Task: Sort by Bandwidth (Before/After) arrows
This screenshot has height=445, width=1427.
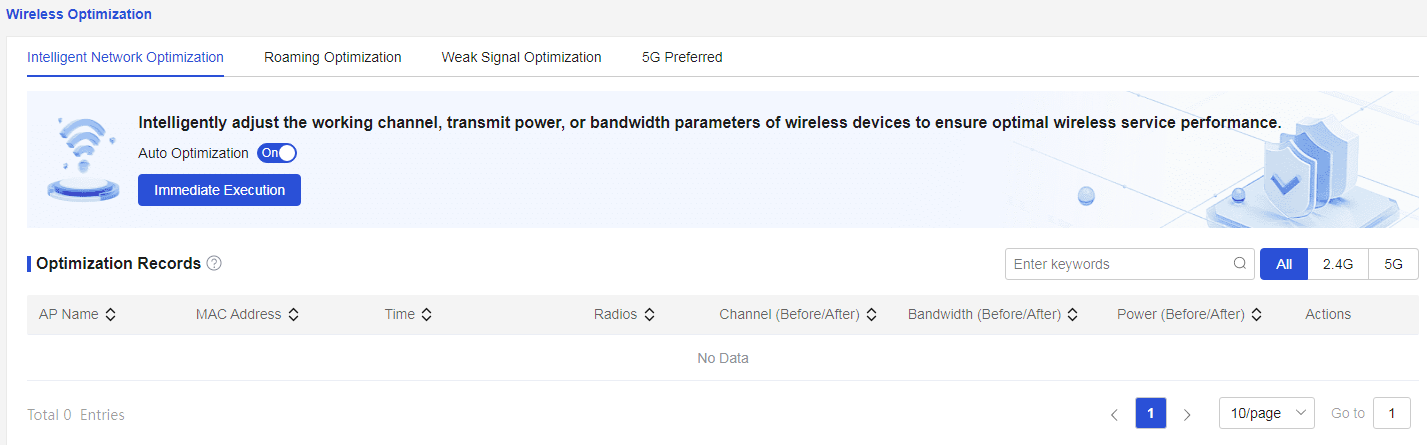Action: [x=1072, y=314]
